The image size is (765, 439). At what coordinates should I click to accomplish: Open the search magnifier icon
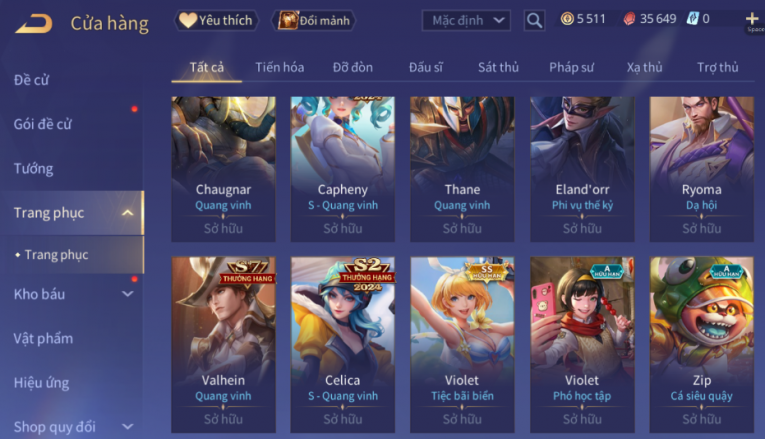point(534,20)
